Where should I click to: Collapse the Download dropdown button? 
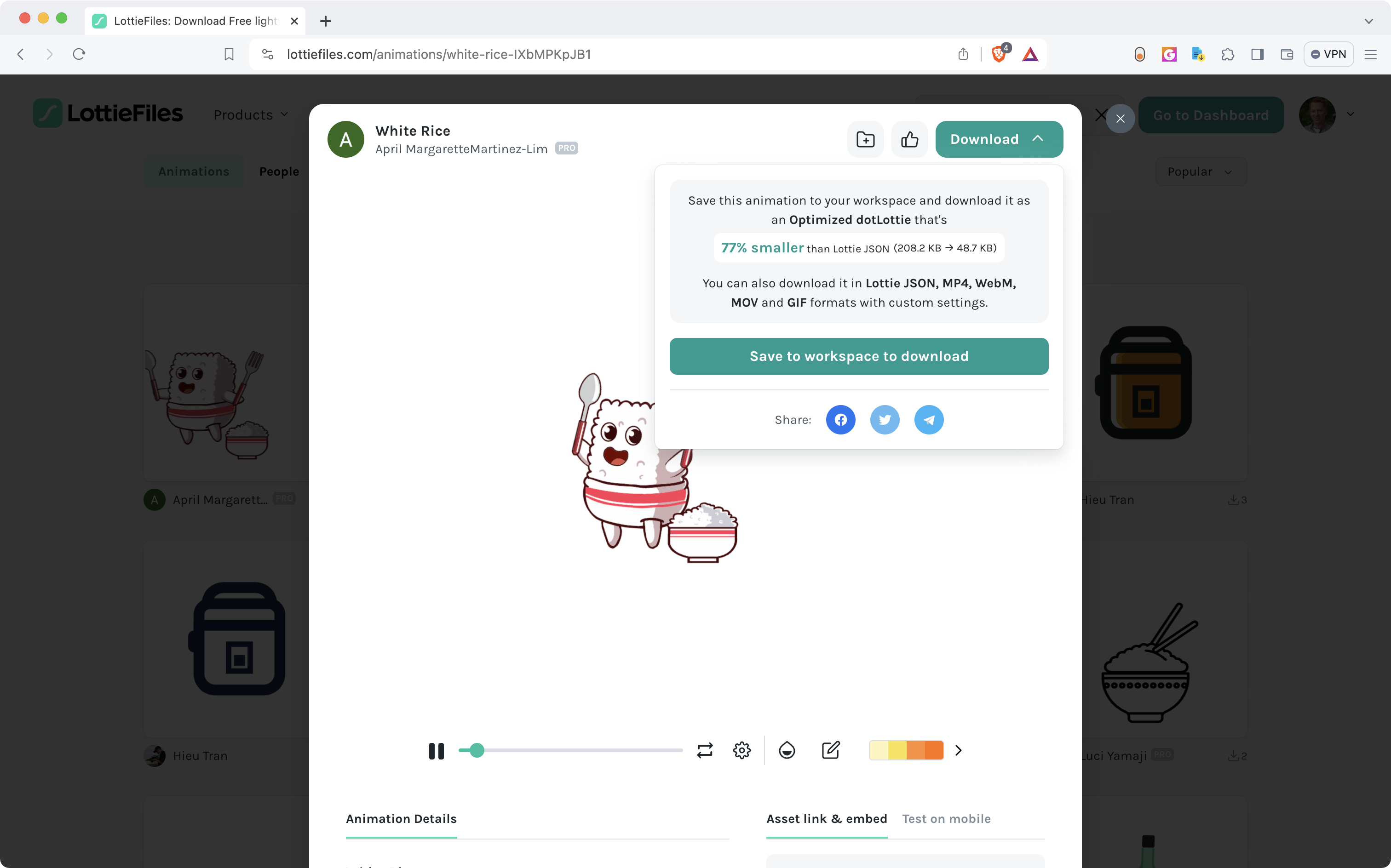point(999,139)
